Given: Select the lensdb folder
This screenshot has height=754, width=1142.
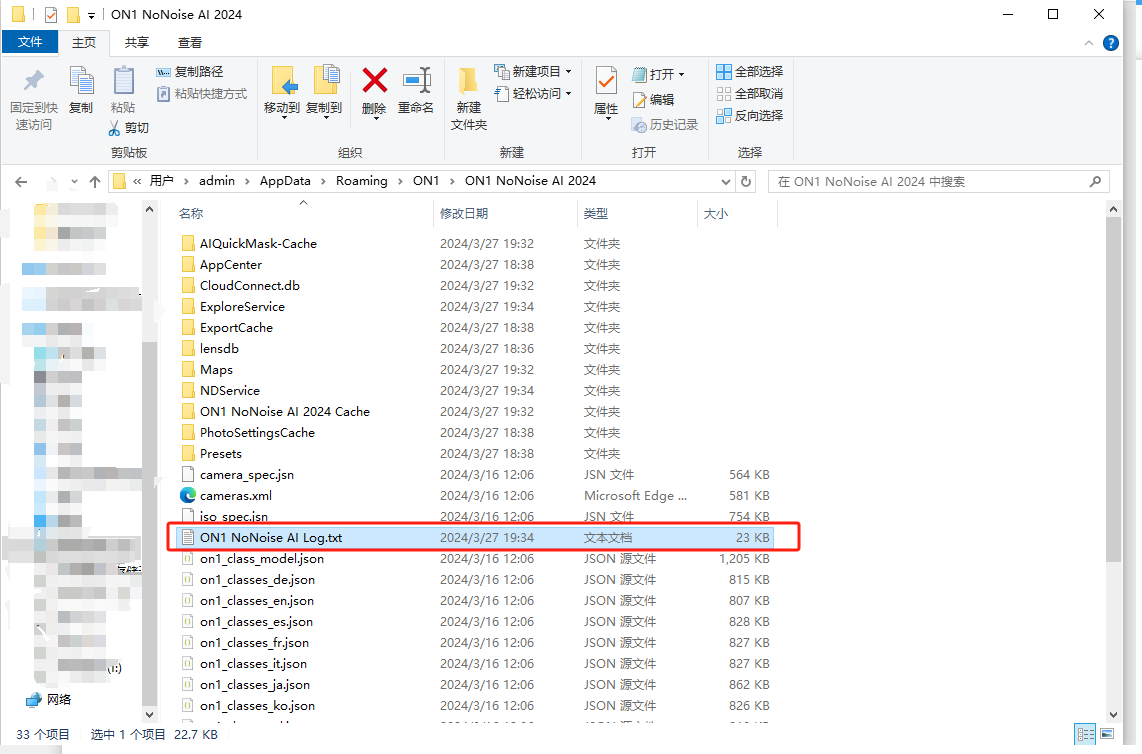Looking at the screenshot, I should 219,348.
